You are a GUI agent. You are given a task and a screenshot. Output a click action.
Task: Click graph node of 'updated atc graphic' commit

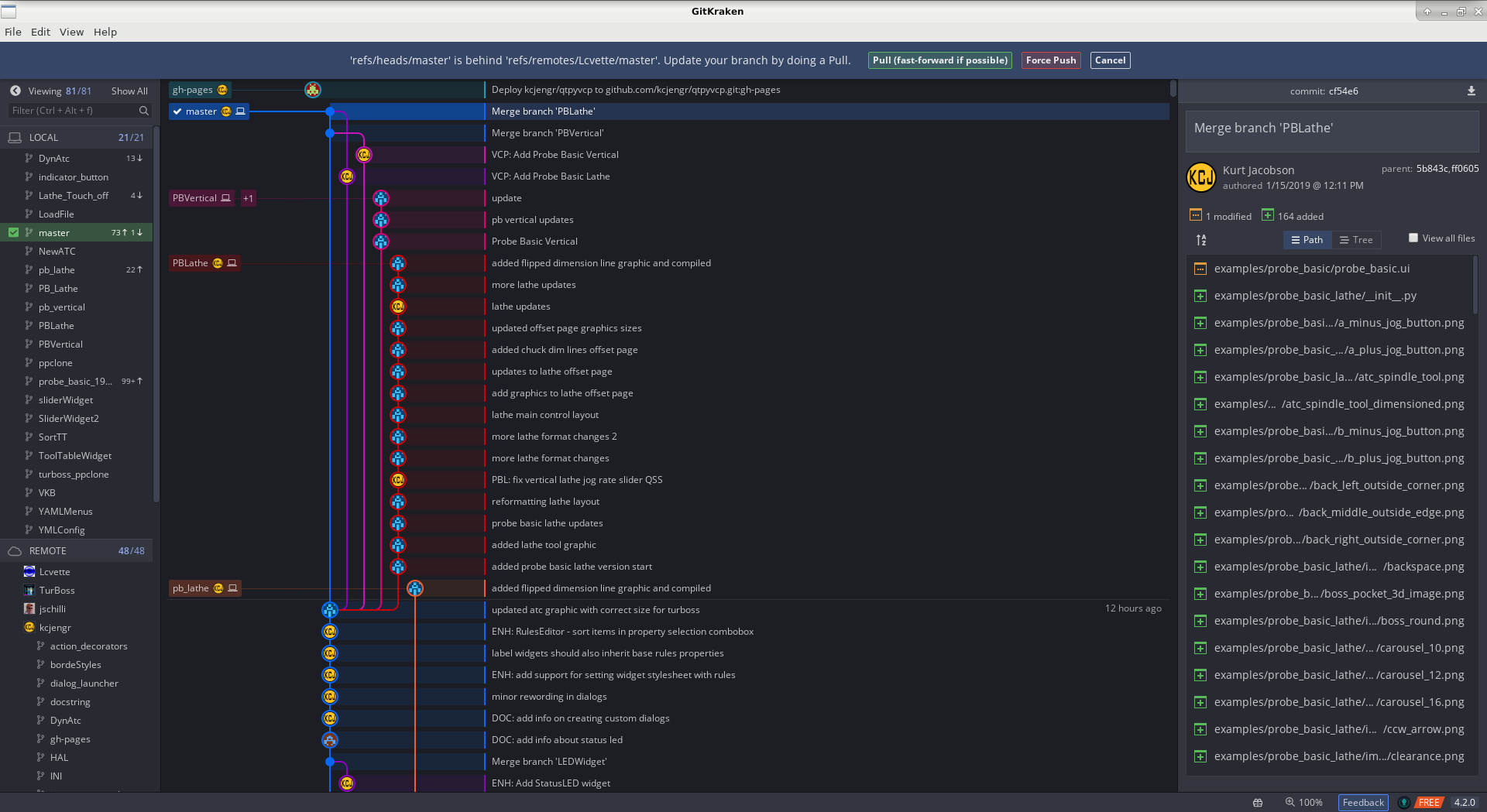[x=330, y=610]
